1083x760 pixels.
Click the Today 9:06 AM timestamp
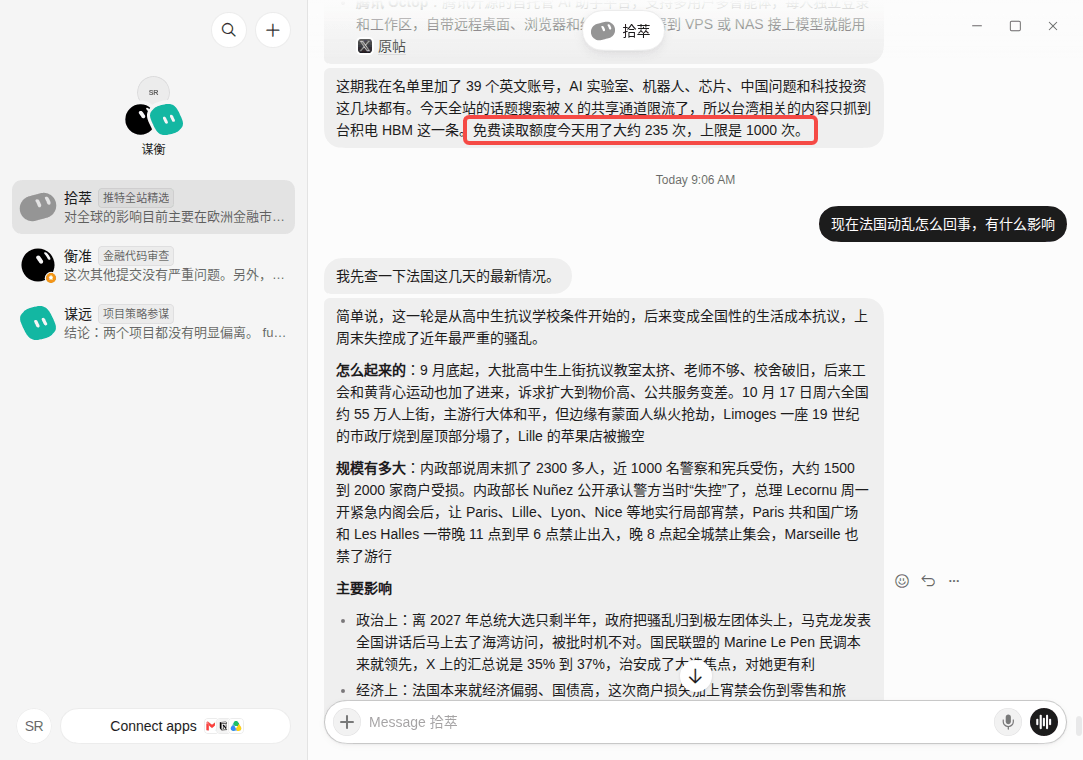tap(695, 180)
